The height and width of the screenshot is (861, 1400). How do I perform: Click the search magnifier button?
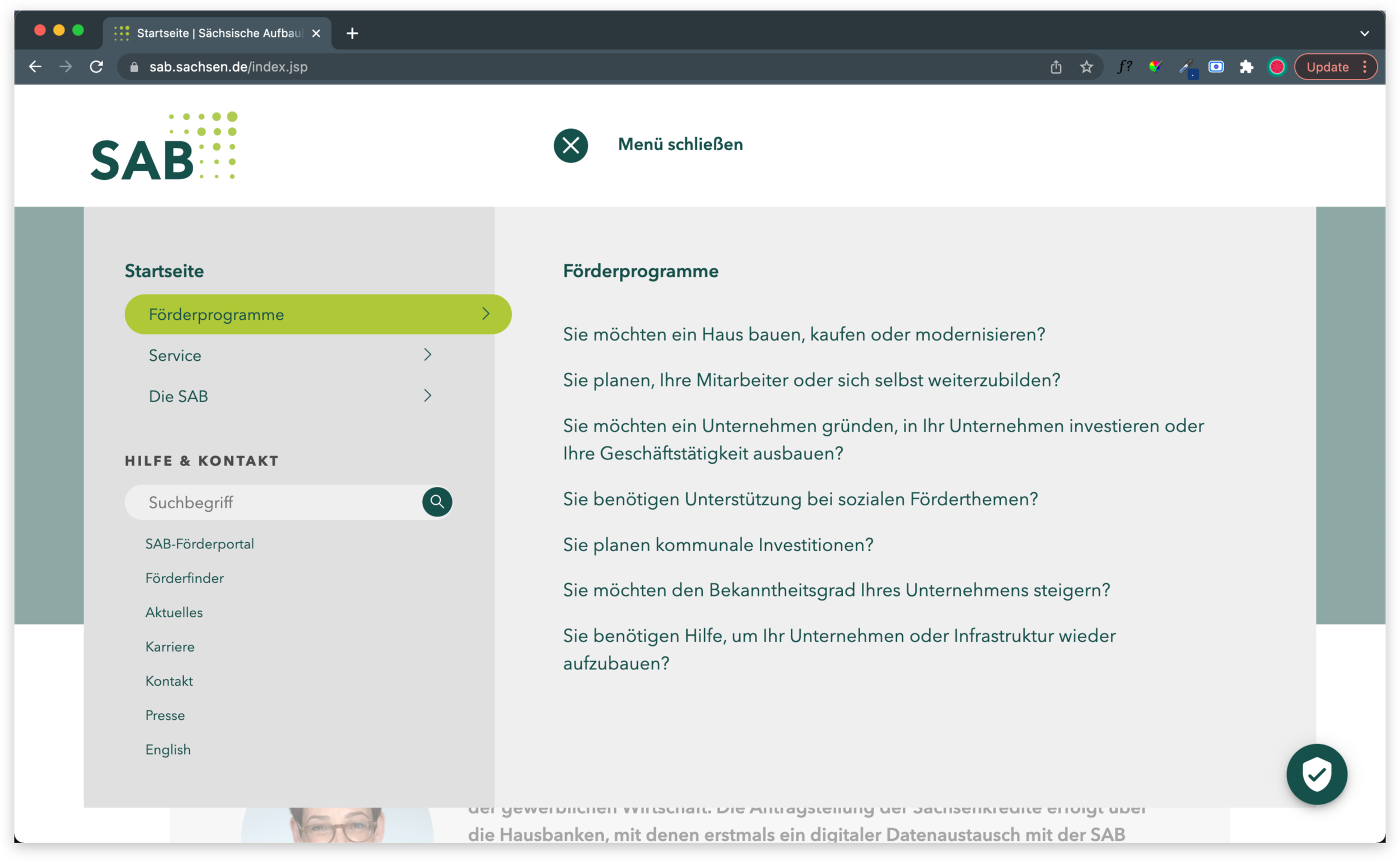436,502
